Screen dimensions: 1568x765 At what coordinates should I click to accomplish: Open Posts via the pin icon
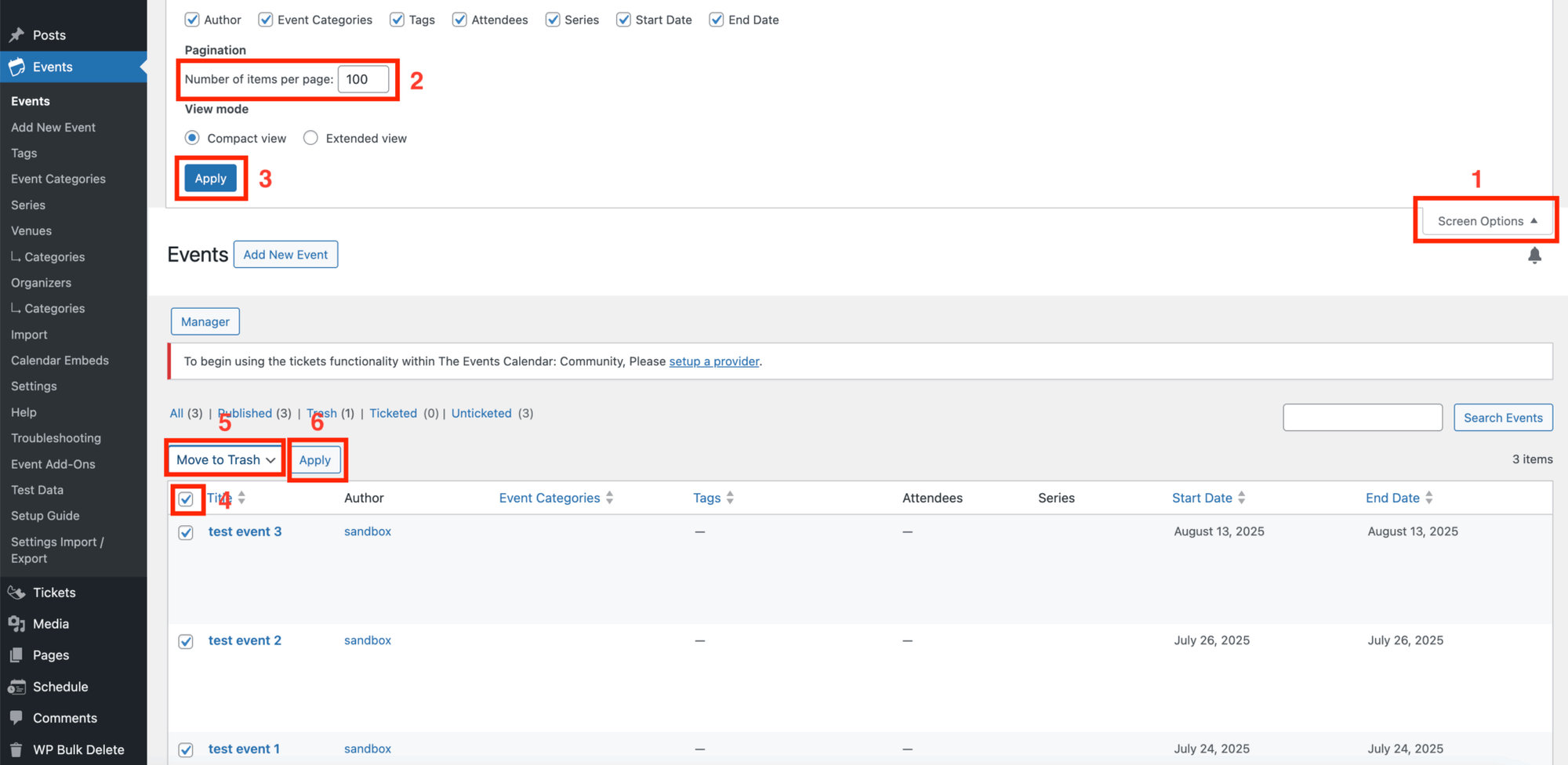[x=17, y=34]
